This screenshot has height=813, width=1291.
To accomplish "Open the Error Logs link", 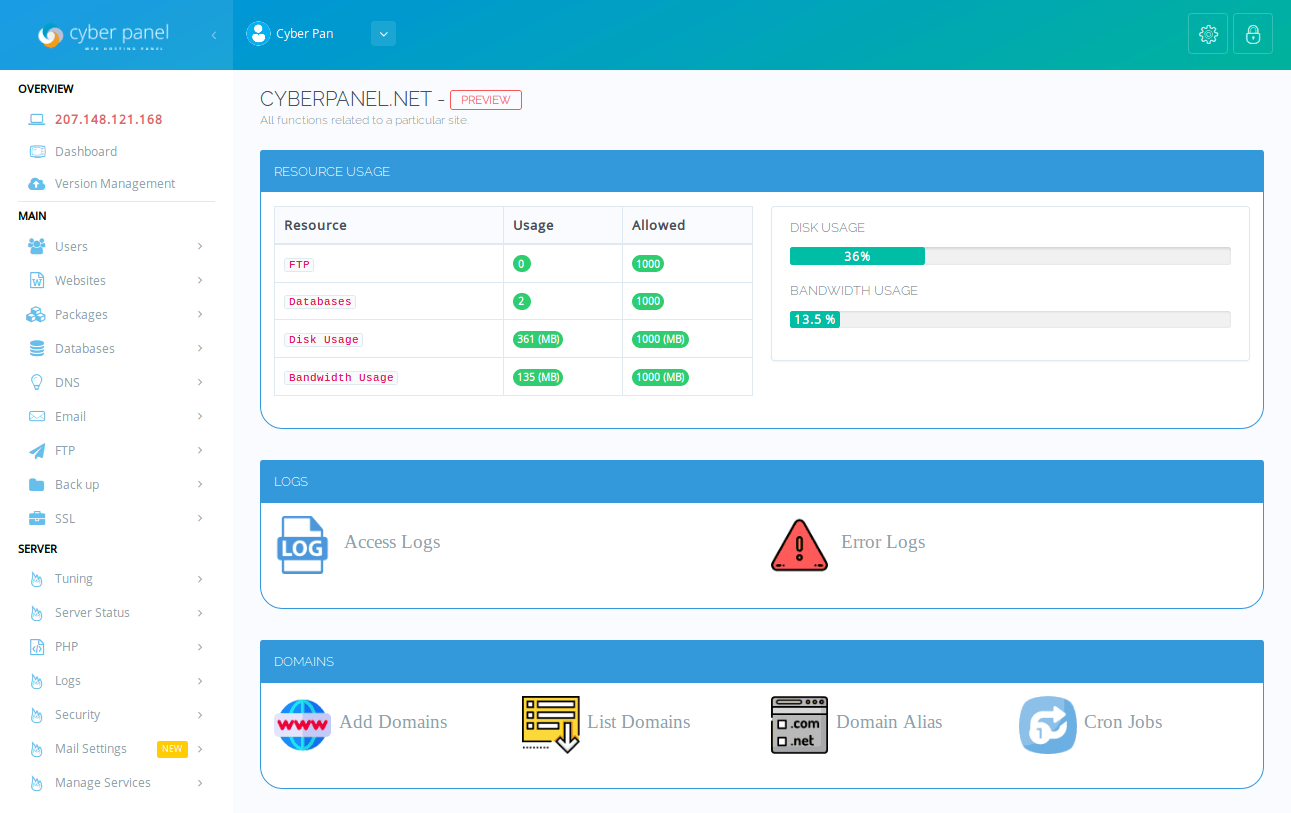I will [883, 542].
